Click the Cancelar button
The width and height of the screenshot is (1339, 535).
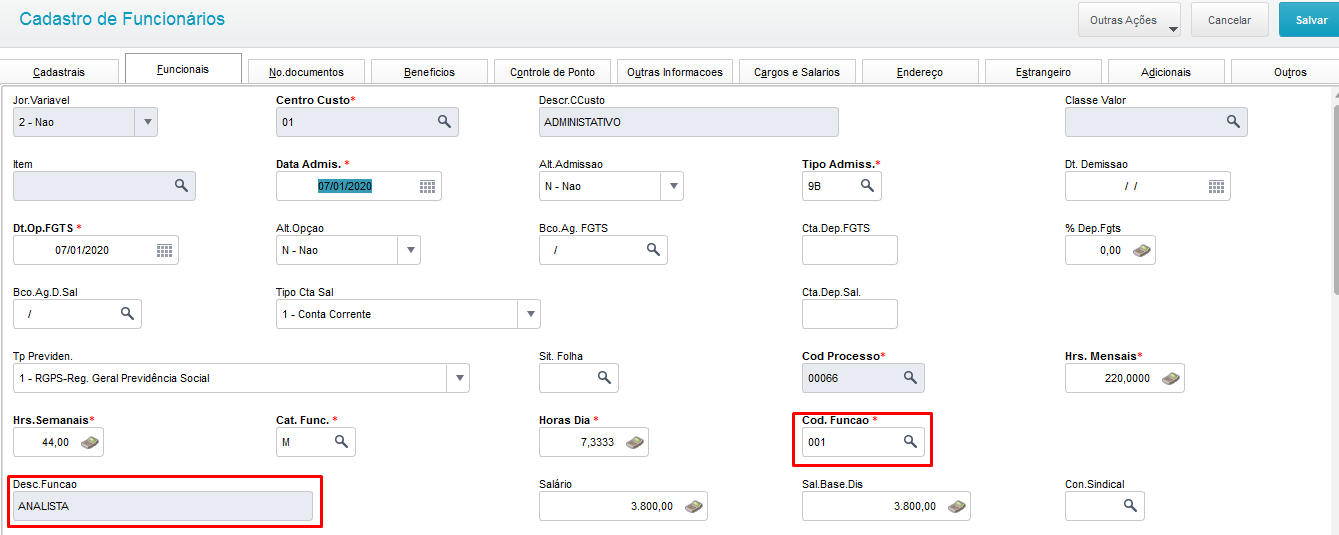[x=1229, y=19]
